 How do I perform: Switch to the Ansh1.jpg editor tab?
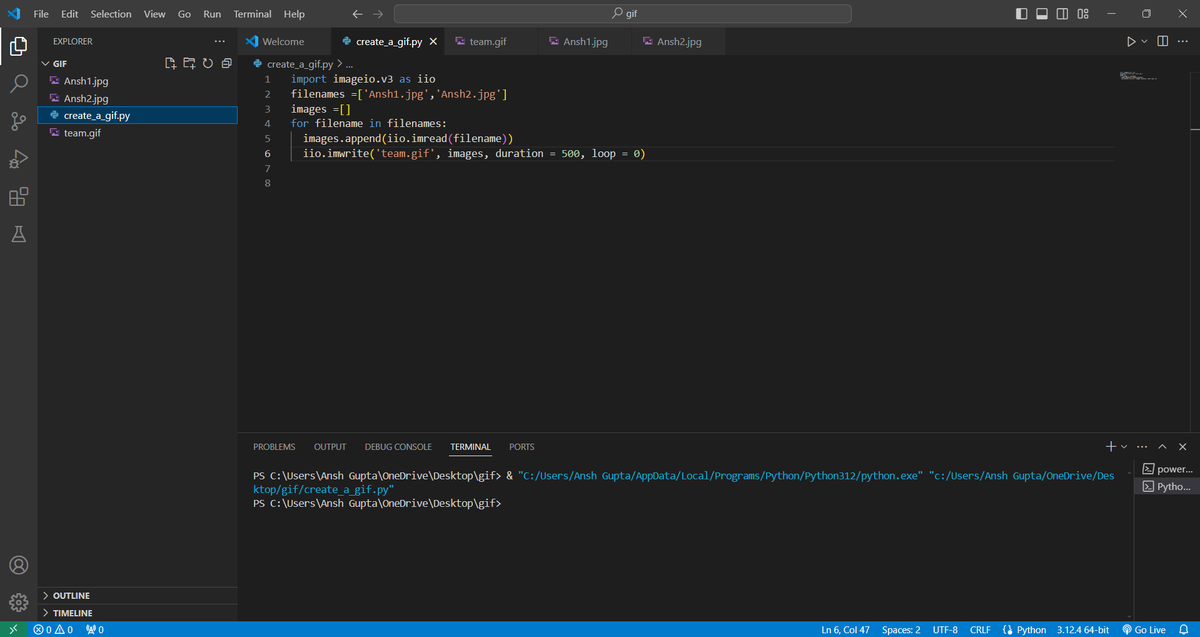tap(585, 42)
